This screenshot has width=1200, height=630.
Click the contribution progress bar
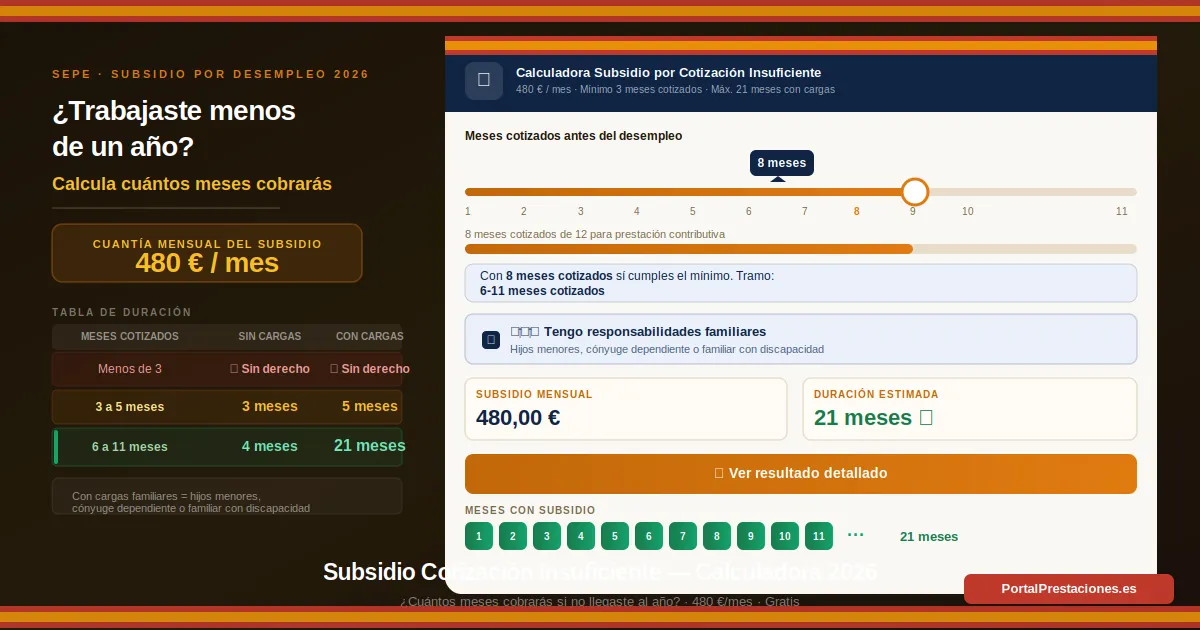(801, 249)
